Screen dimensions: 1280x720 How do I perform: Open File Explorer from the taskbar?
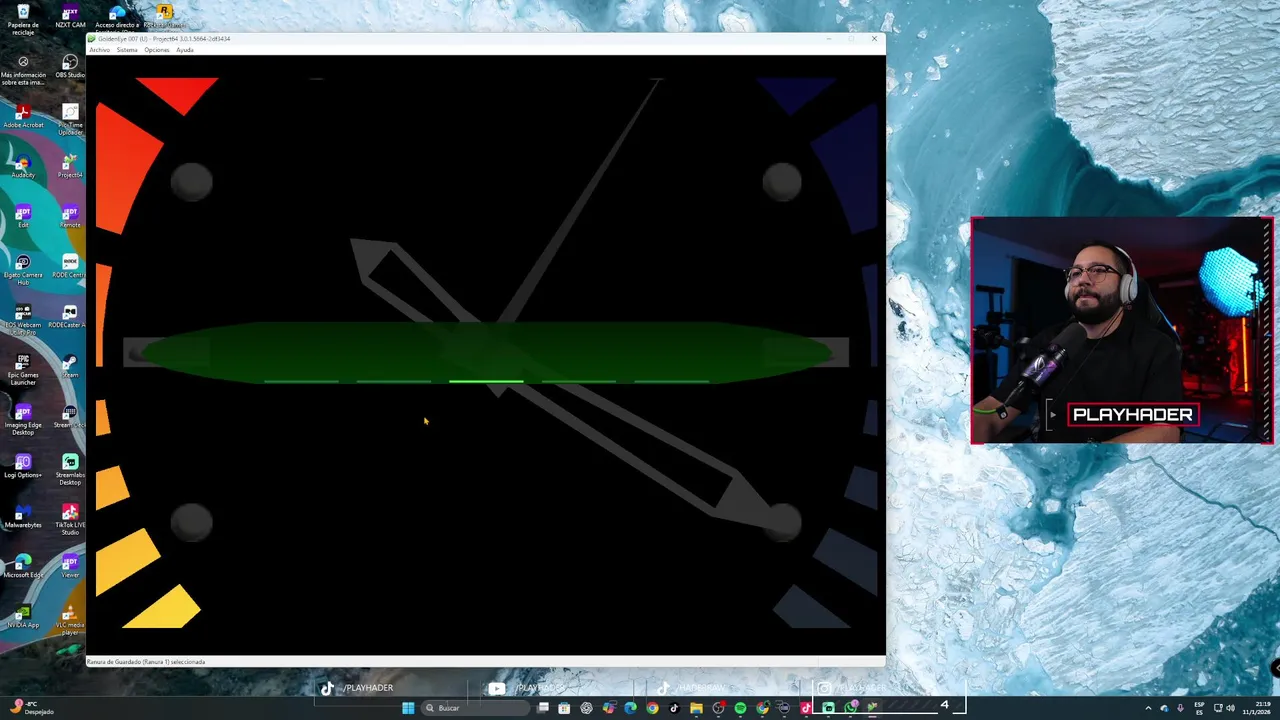tap(696, 708)
